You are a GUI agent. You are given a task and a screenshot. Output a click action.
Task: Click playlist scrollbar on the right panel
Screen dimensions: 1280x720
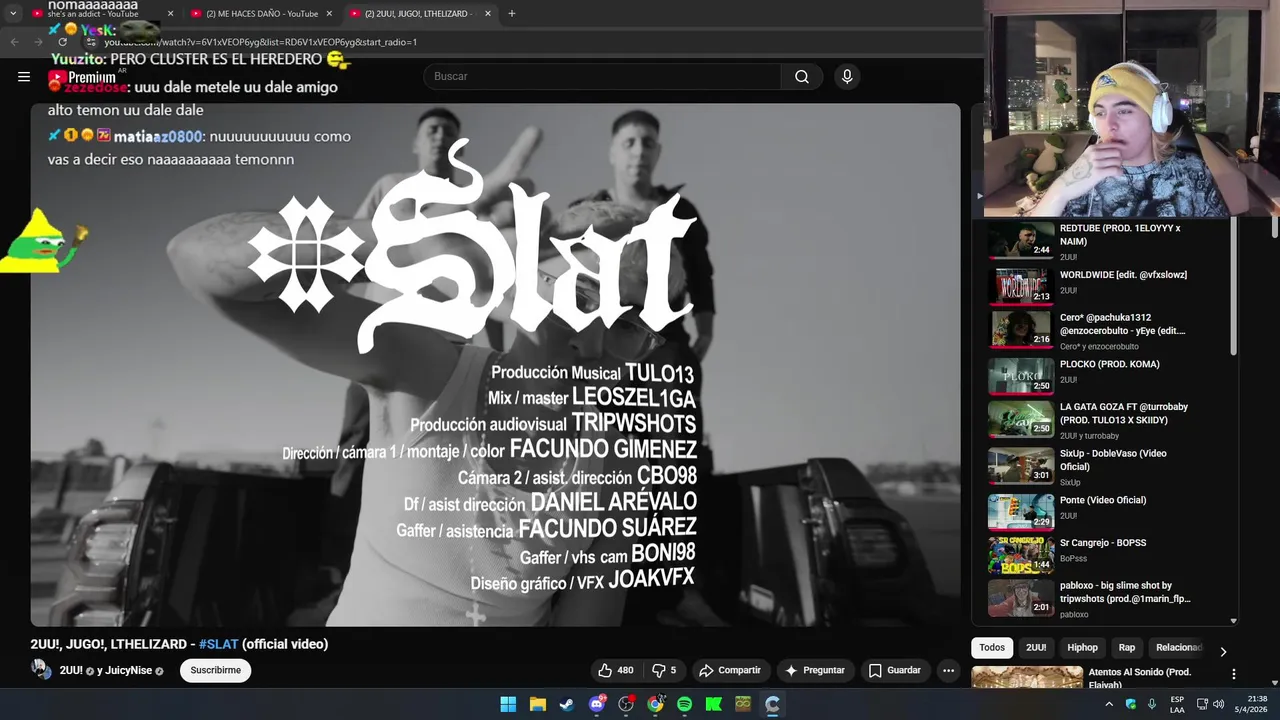coord(1233,285)
